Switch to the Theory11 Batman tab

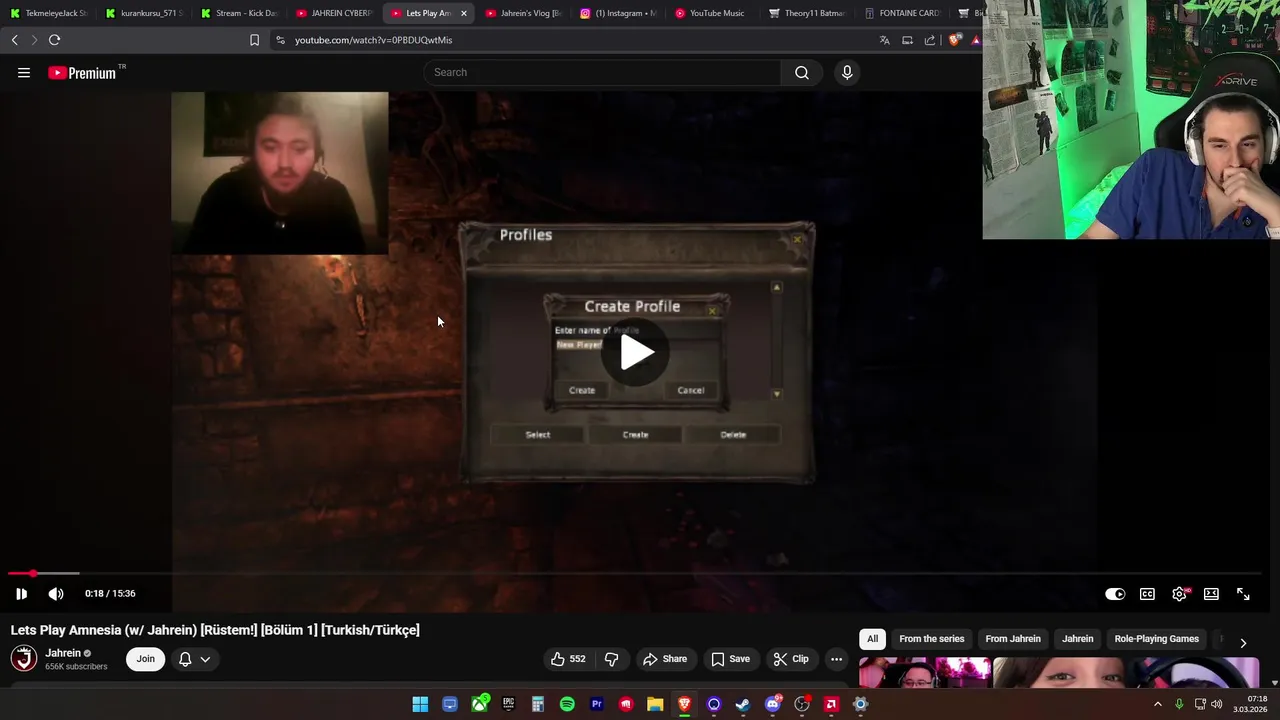[807, 13]
